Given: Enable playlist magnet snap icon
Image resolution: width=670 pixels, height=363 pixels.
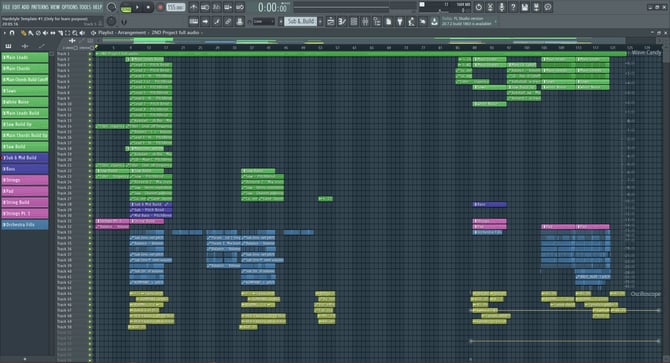Looking at the screenshot, I should (12, 33).
